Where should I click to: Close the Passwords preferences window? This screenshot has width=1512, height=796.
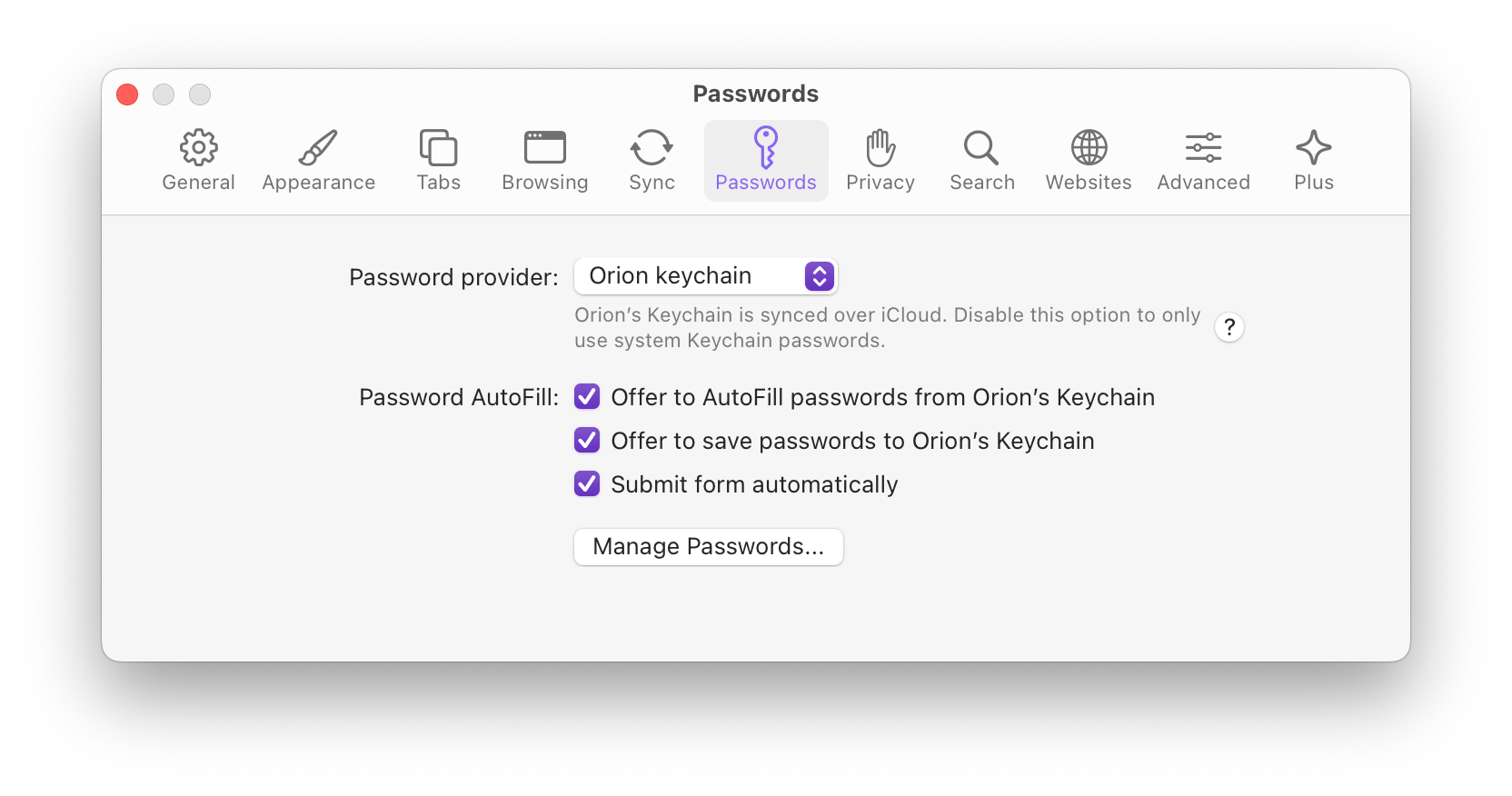pos(127,95)
